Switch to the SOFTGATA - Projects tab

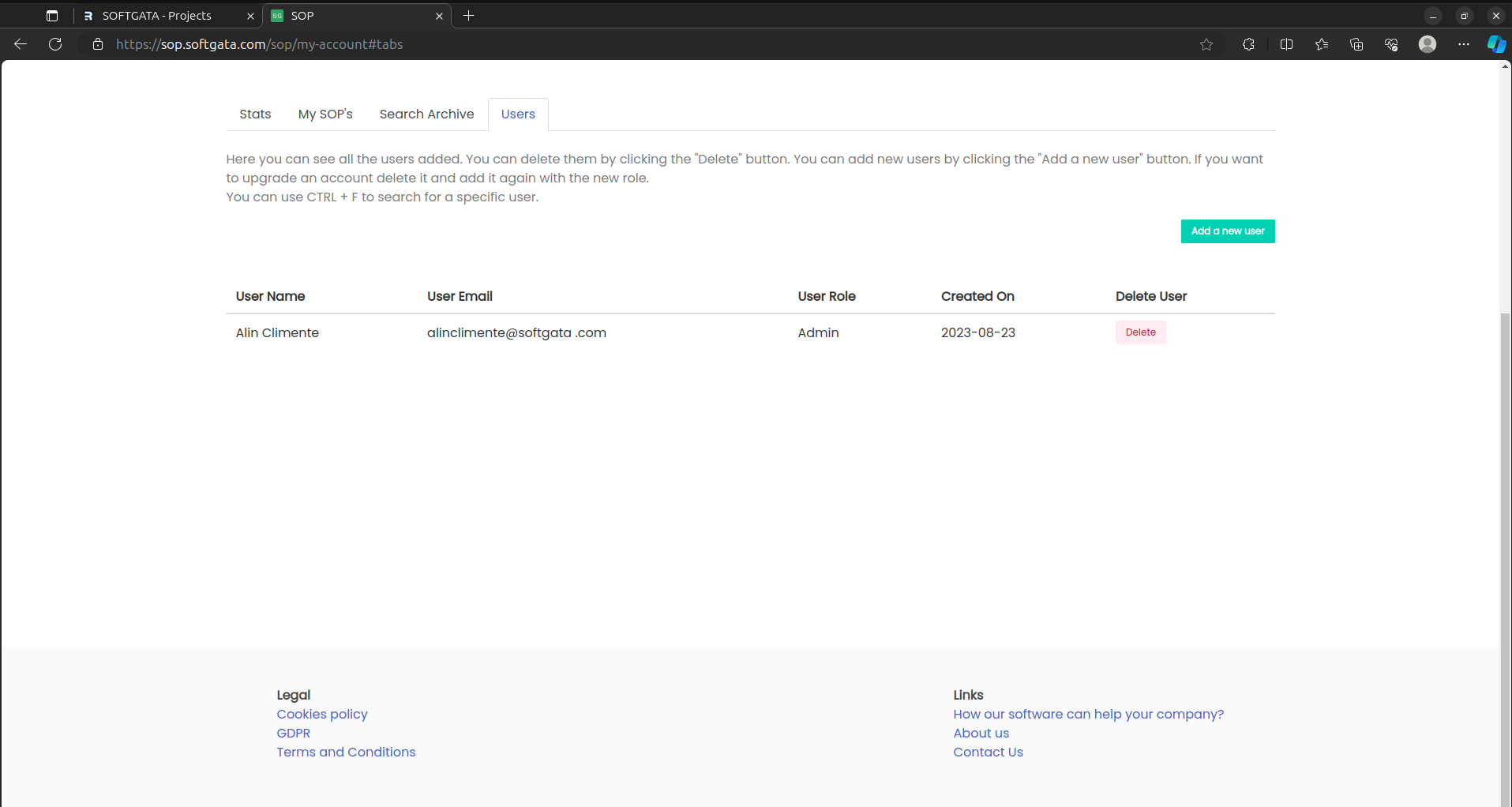click(x=157, y=16)
